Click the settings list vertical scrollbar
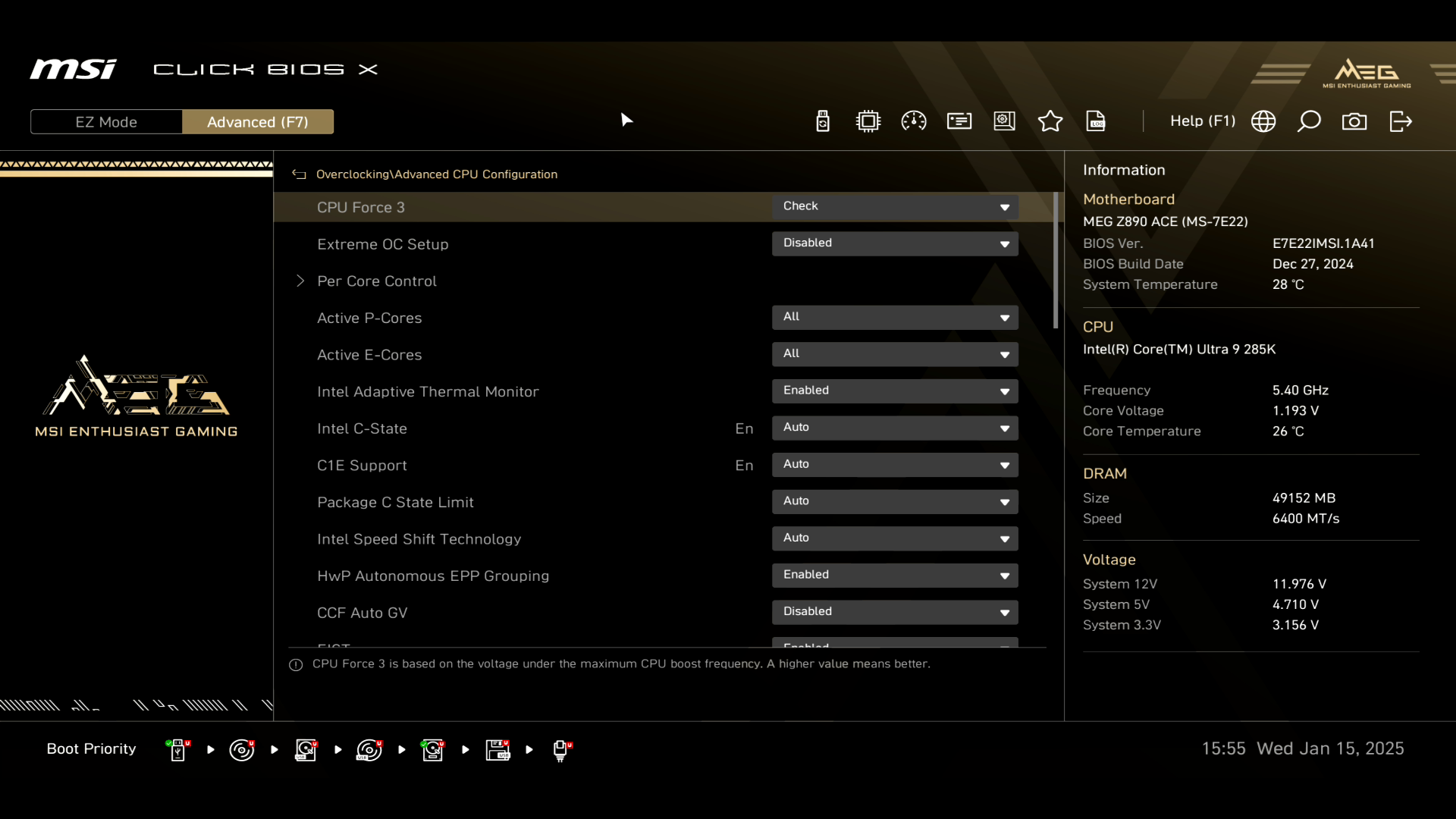 point(1056,260)
